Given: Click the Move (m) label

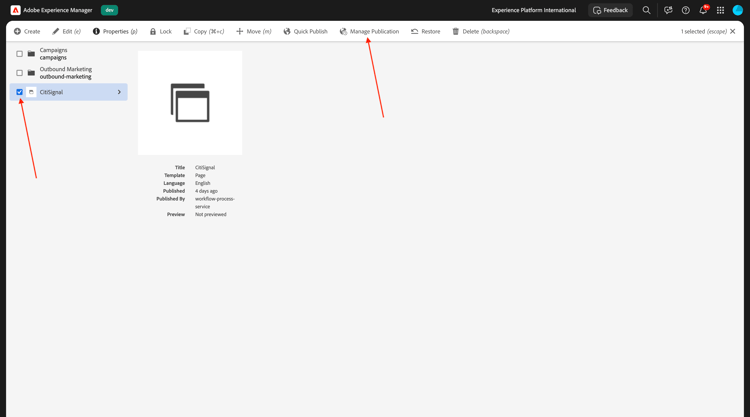Looking at the screenshot, I should pyautogui.click(x=259, y=31).
